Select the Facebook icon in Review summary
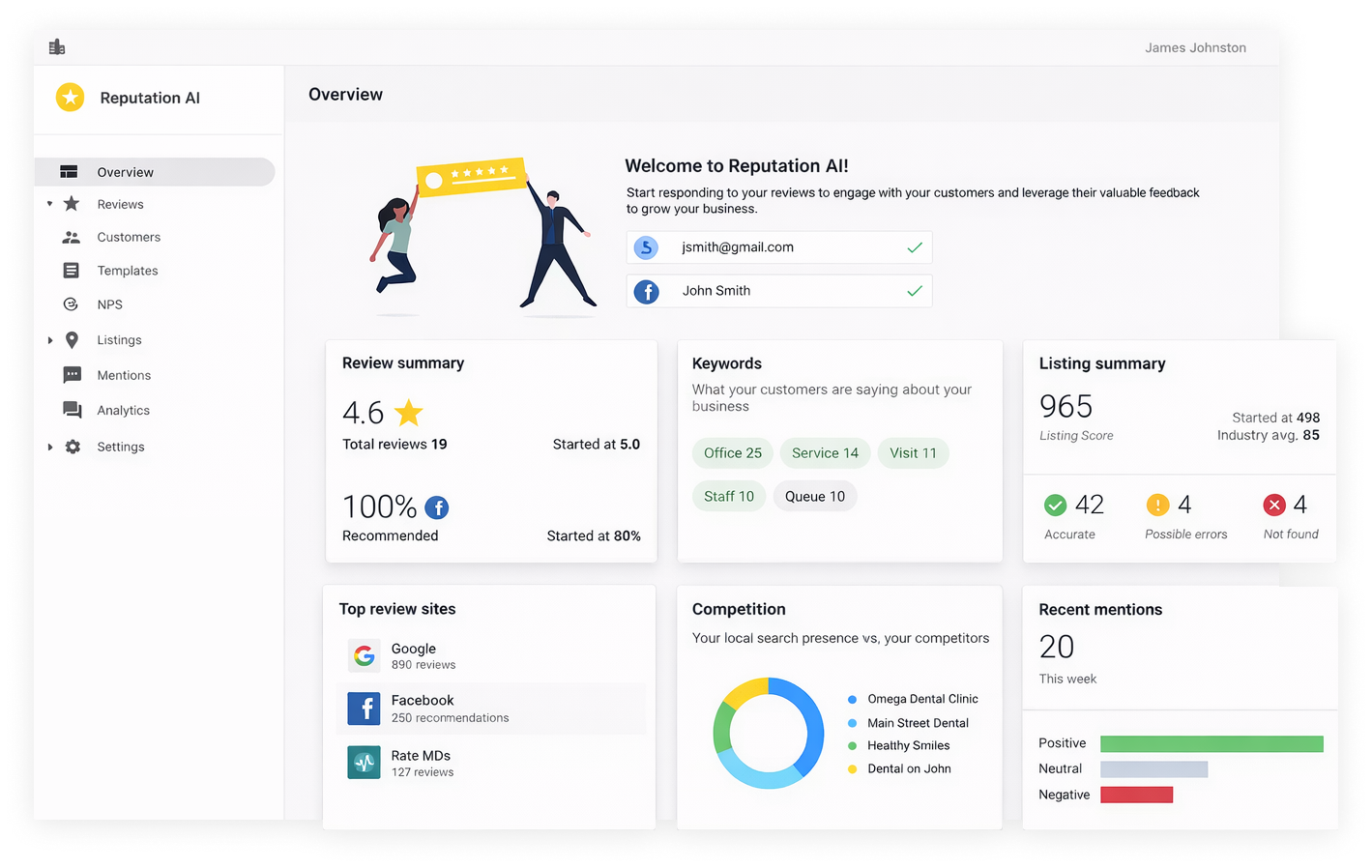Viewport: 1372px width, 868px height. pos(436,507)
